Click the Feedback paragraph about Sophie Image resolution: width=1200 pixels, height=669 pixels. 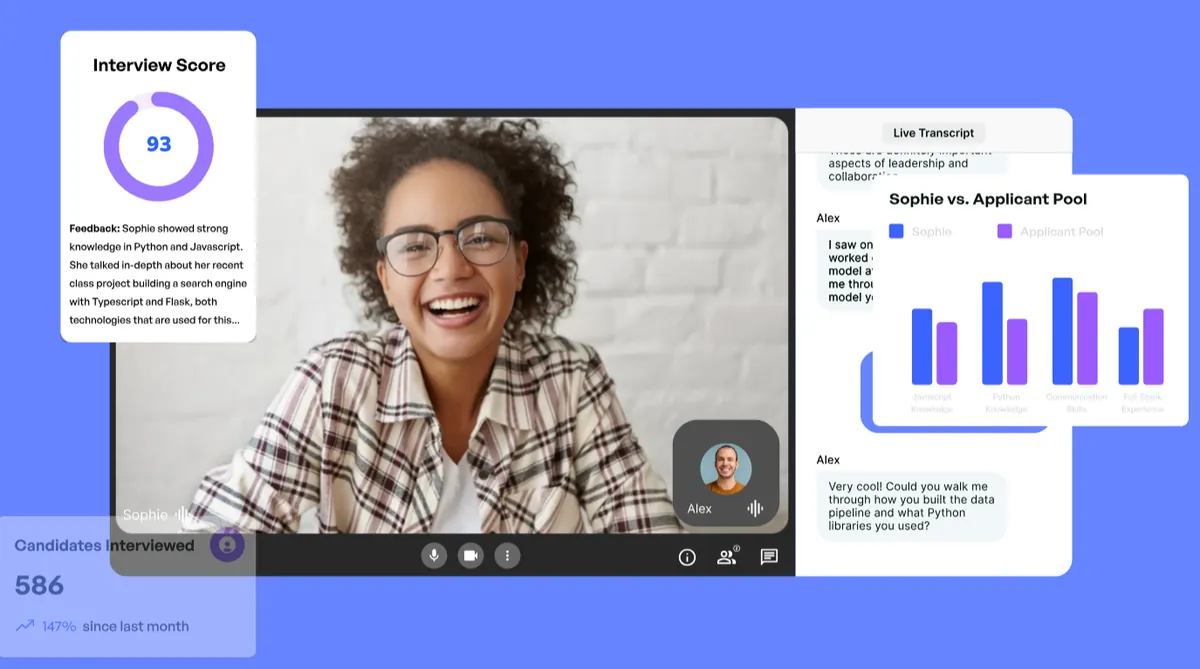[x=158, y=275]
